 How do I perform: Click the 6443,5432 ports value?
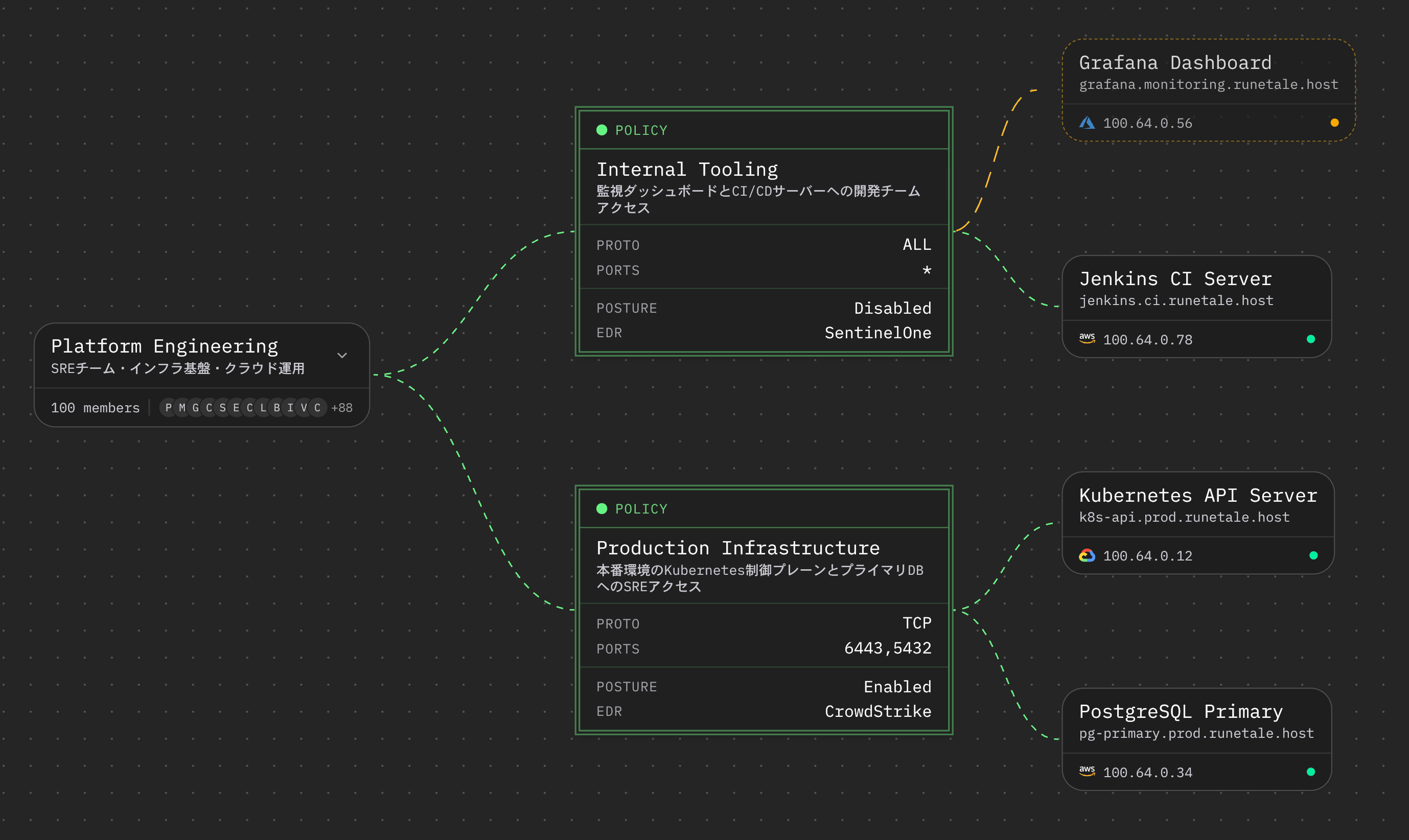click(x=887, y=648)
